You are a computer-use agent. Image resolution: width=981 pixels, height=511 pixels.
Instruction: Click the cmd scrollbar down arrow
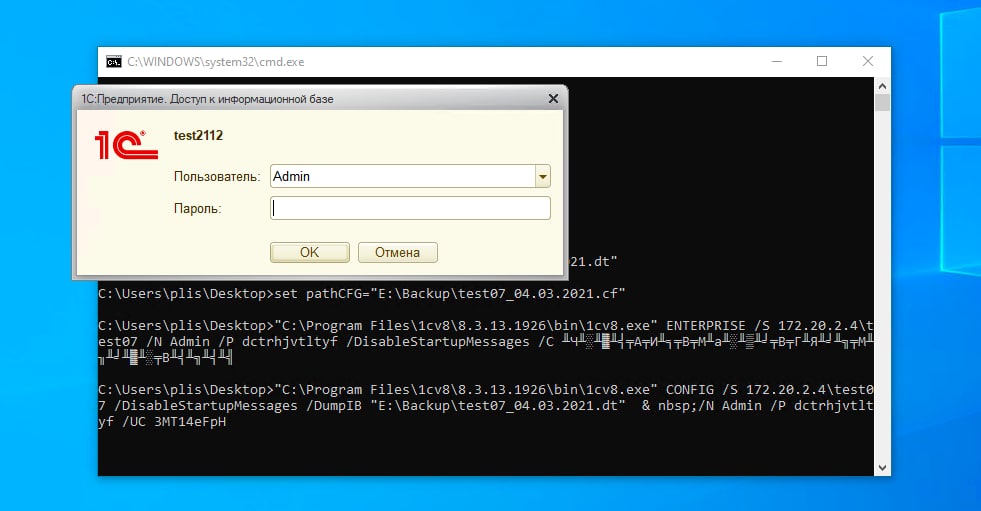point(882,468)
